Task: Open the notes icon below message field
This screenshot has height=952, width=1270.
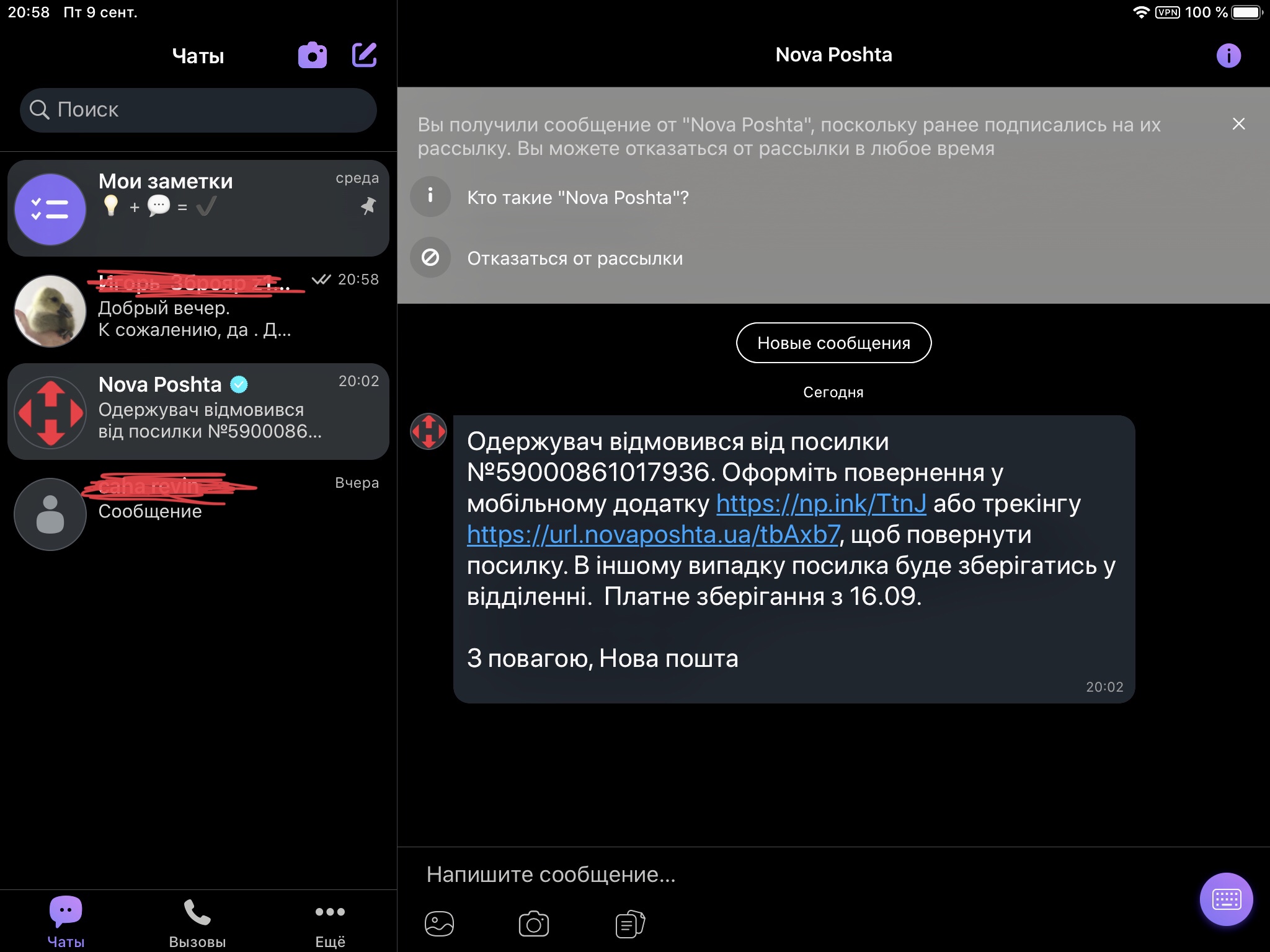Action: click(629, 924)
